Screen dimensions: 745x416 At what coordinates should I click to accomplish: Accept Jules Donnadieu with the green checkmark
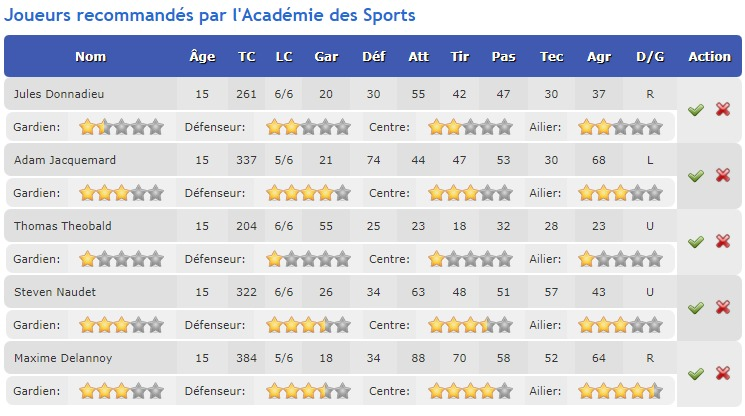click(x=696, y=110)
